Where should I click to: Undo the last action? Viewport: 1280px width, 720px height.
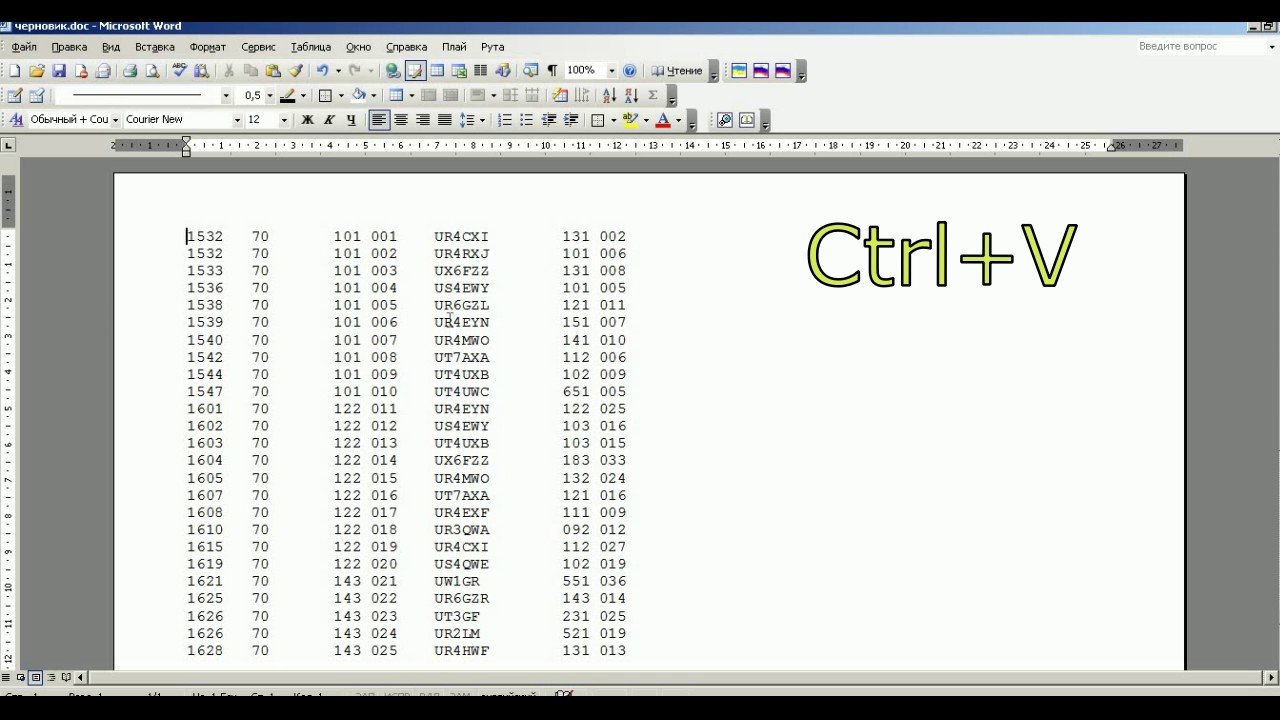[x=322, y=71]
